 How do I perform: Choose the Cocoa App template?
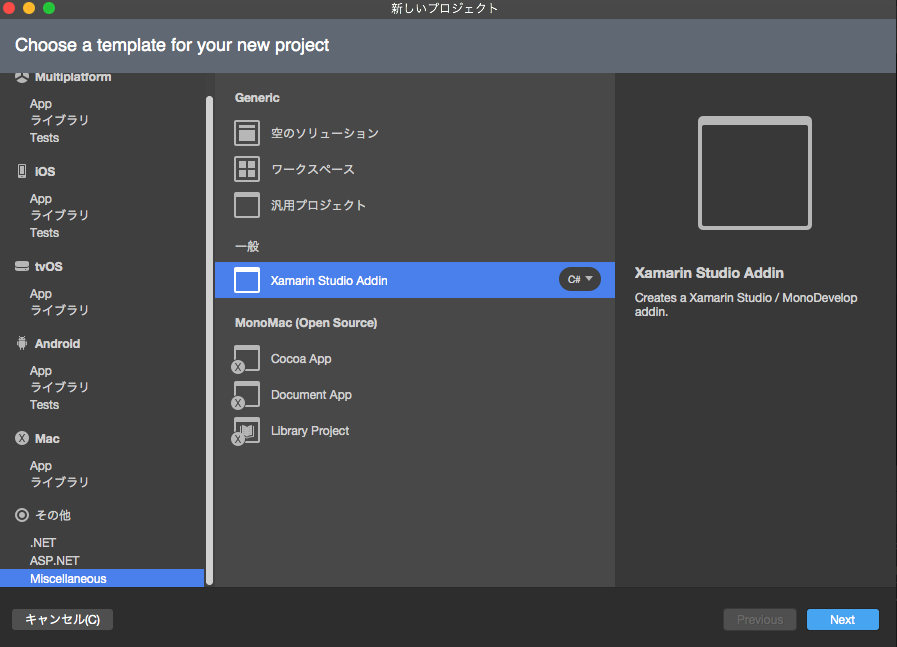pos(415,359)
